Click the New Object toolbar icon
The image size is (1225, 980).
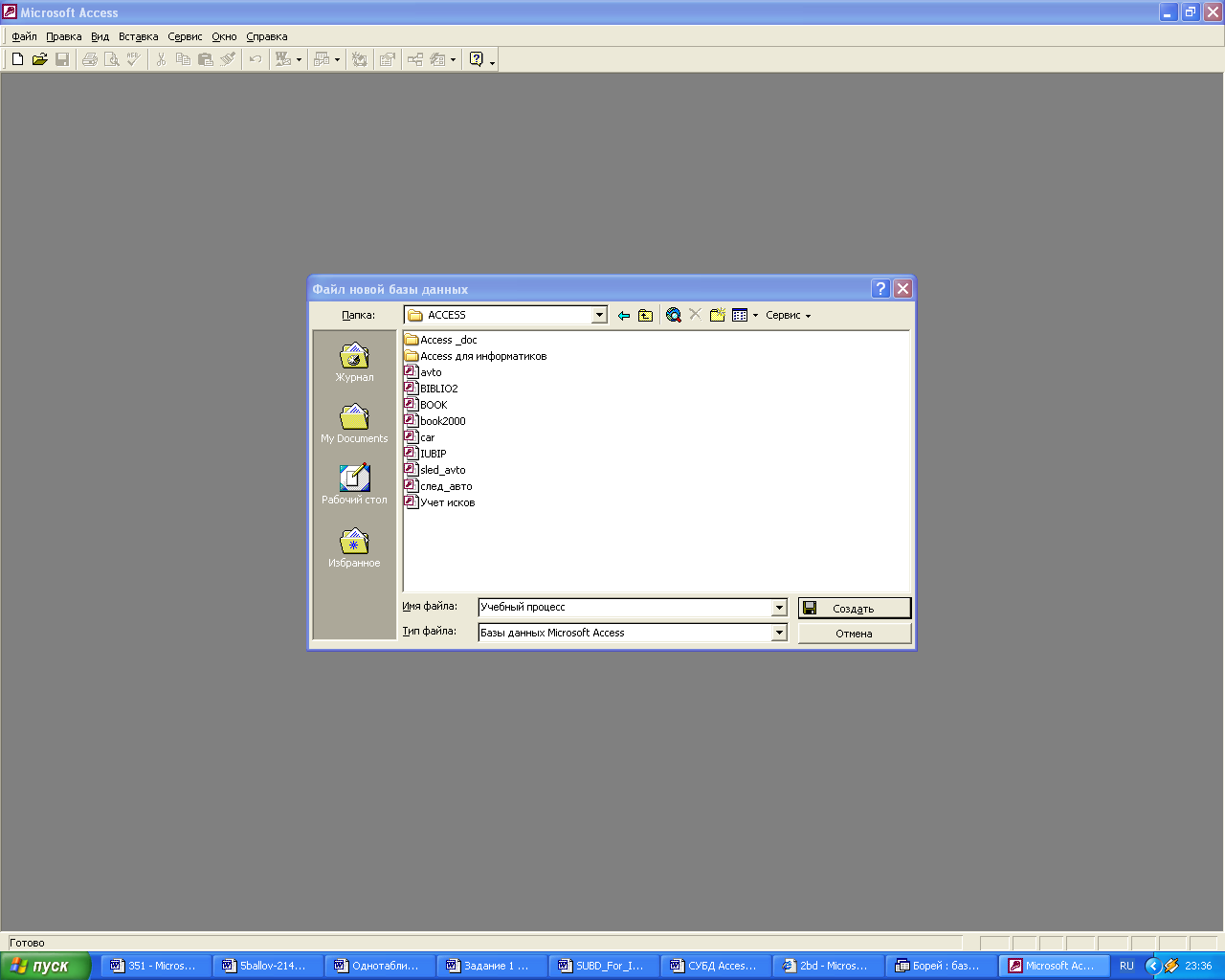438,59
